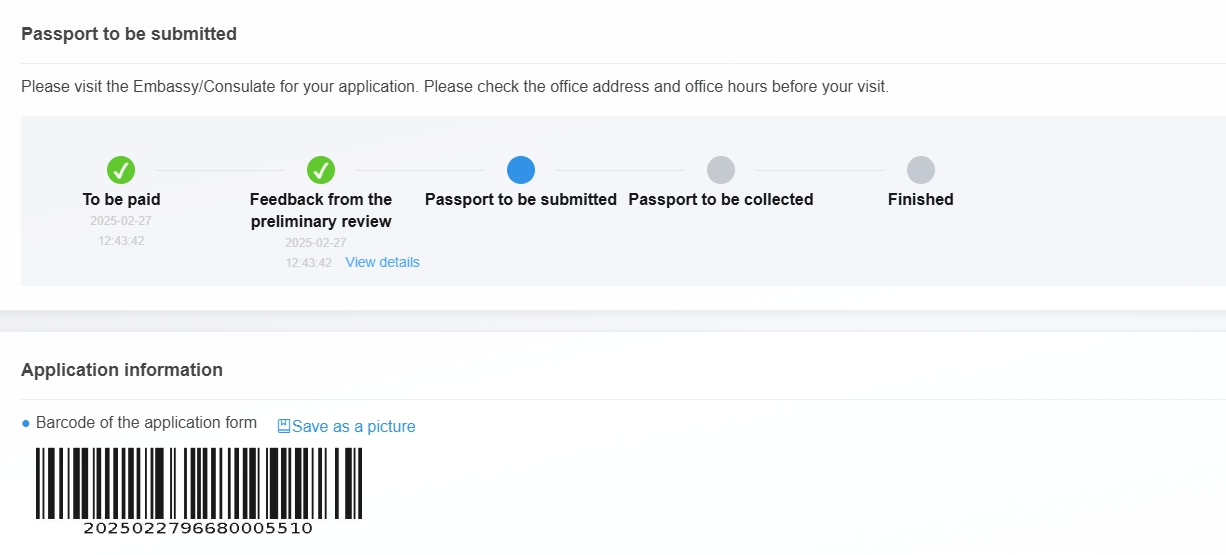
Task: Click the barcode image
Action: [x=198, y=482]
